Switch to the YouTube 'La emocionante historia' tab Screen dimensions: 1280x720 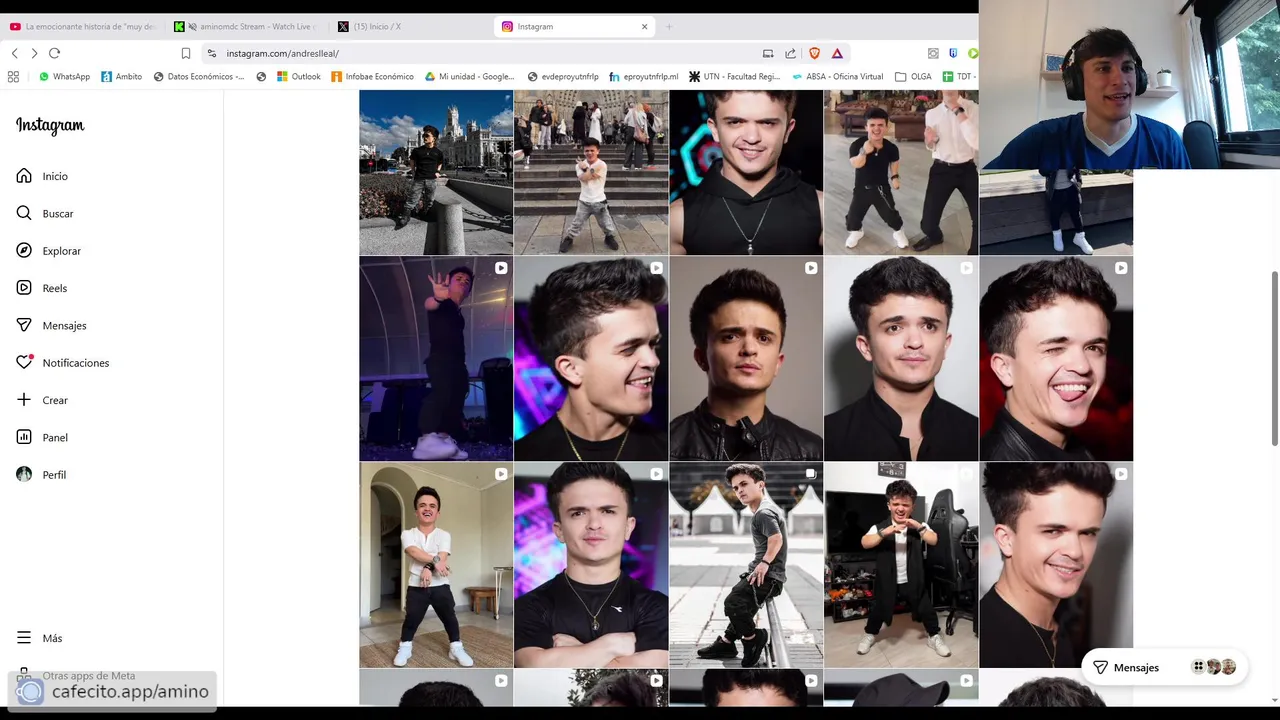pyautogui.click(x=82, y=26)
